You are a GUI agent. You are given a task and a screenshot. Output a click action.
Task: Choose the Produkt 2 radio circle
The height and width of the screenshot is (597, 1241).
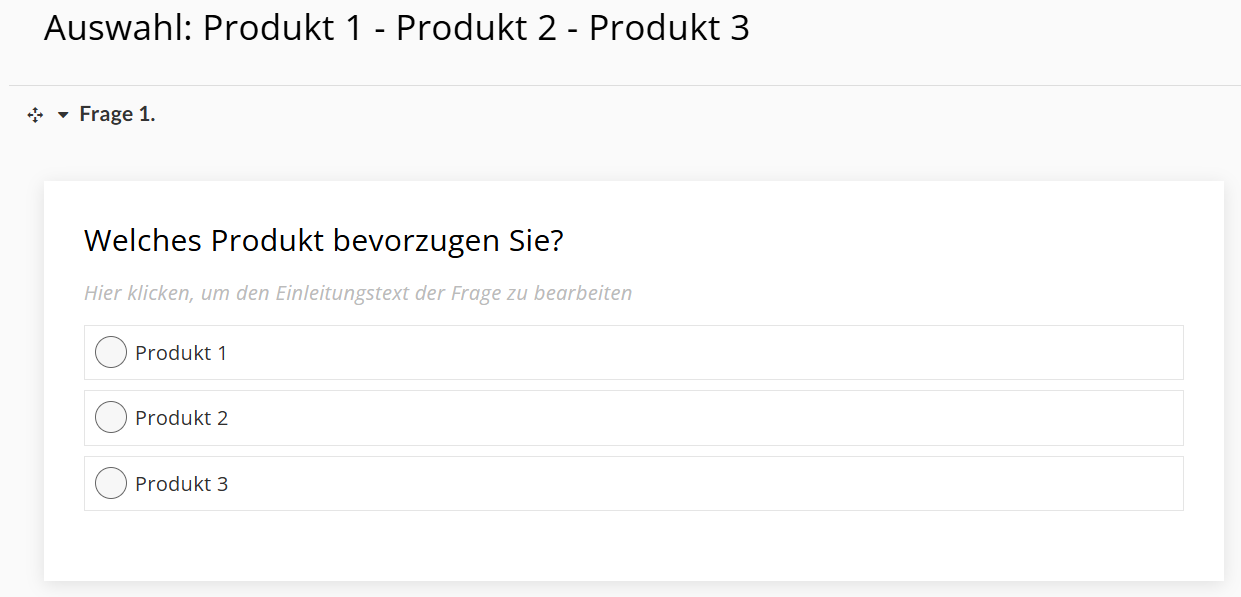click(x=111, y=417)
